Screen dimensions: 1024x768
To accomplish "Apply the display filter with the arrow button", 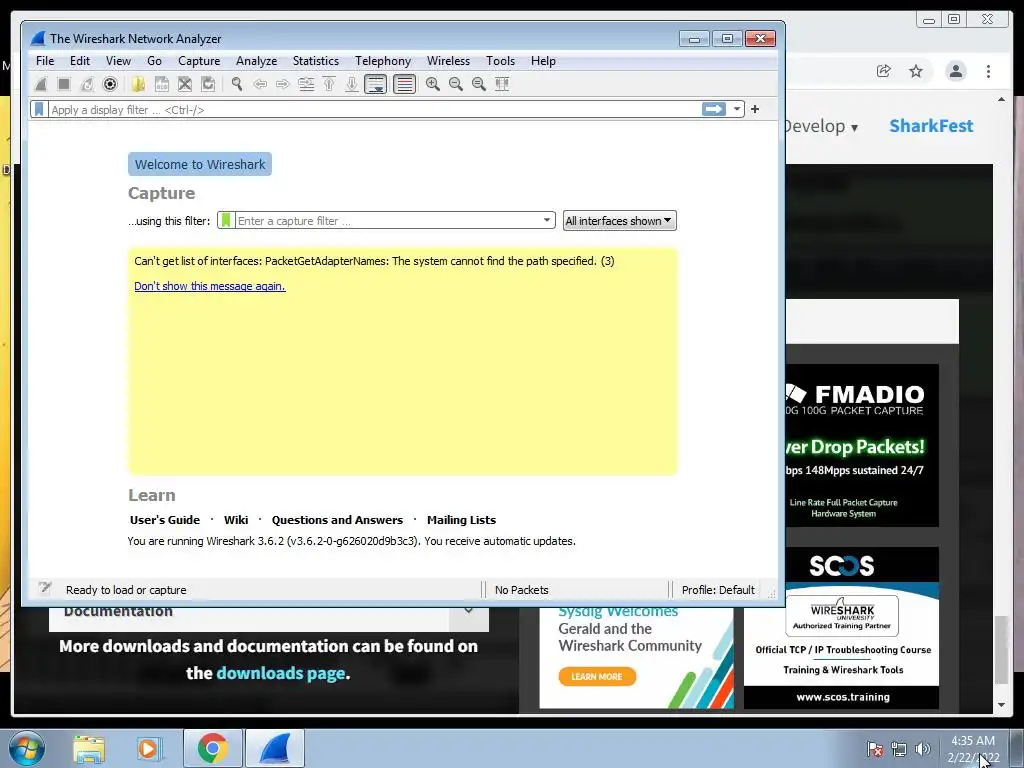I will pos(714,109).
